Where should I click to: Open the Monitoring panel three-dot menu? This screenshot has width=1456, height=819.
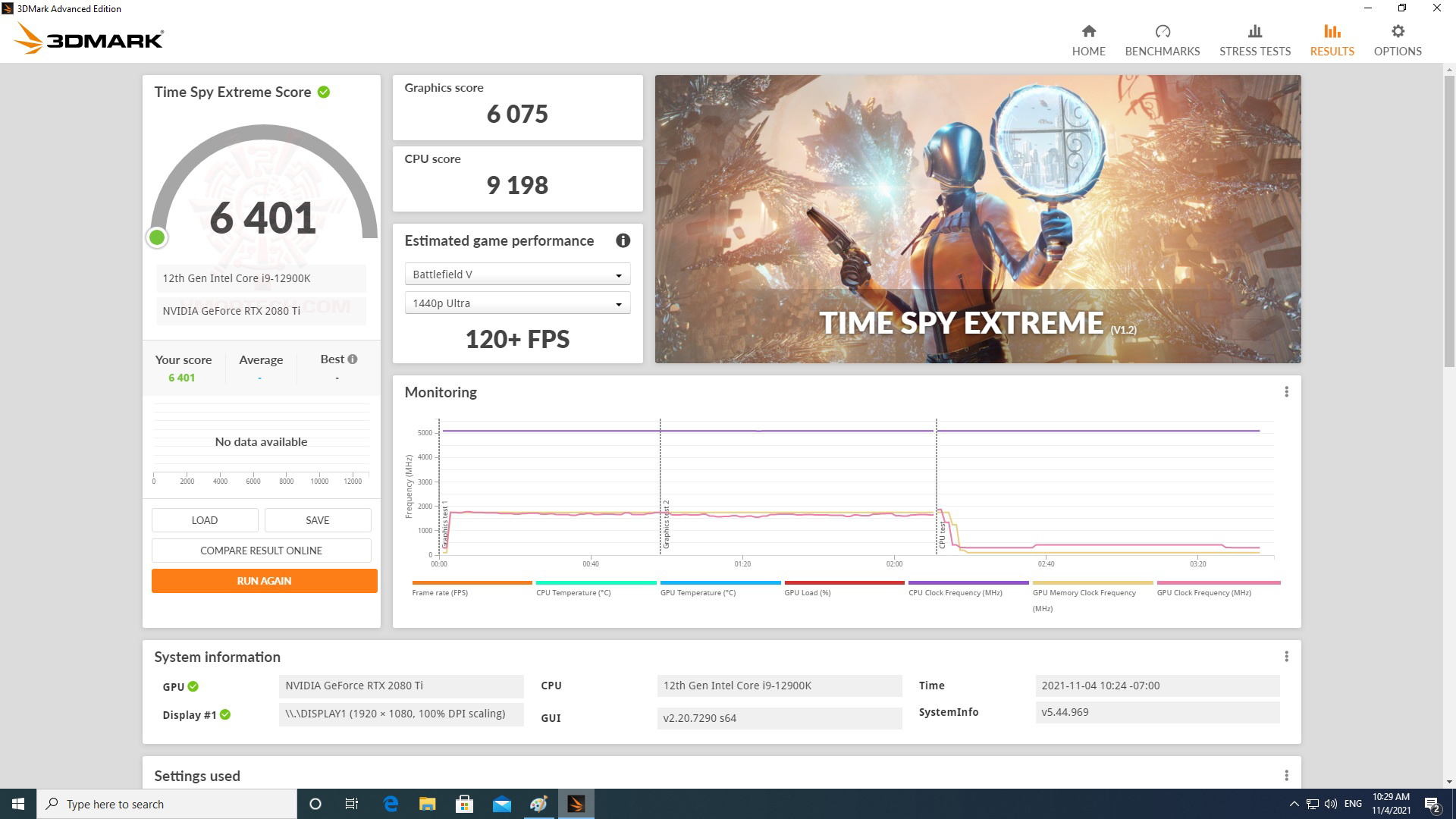click(x=1286, y=392)
